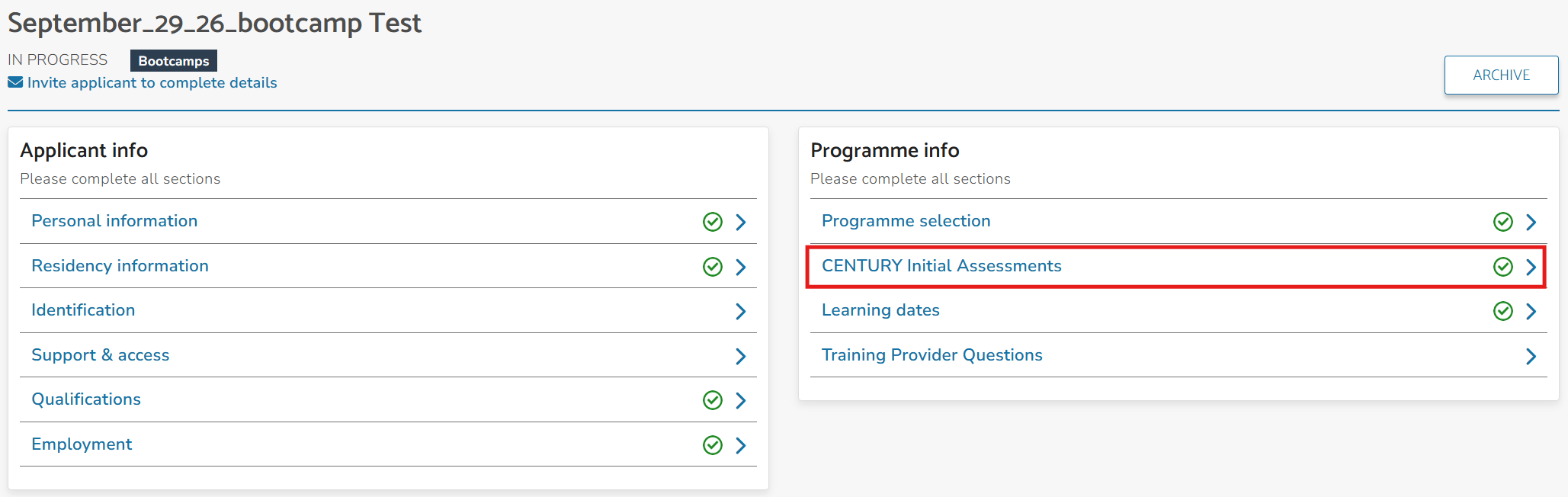Click the IN PROGRESS status text
The height and width of the screenshot is (497, 1568).
(58, 59)
